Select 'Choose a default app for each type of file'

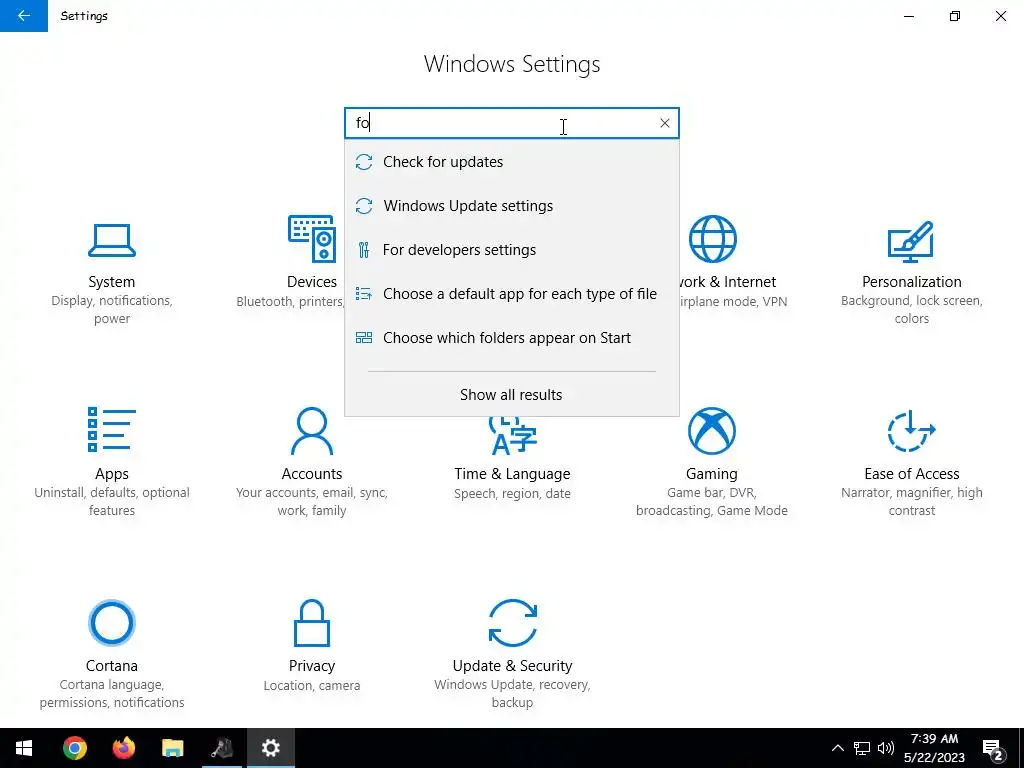(x=511, y=294)
